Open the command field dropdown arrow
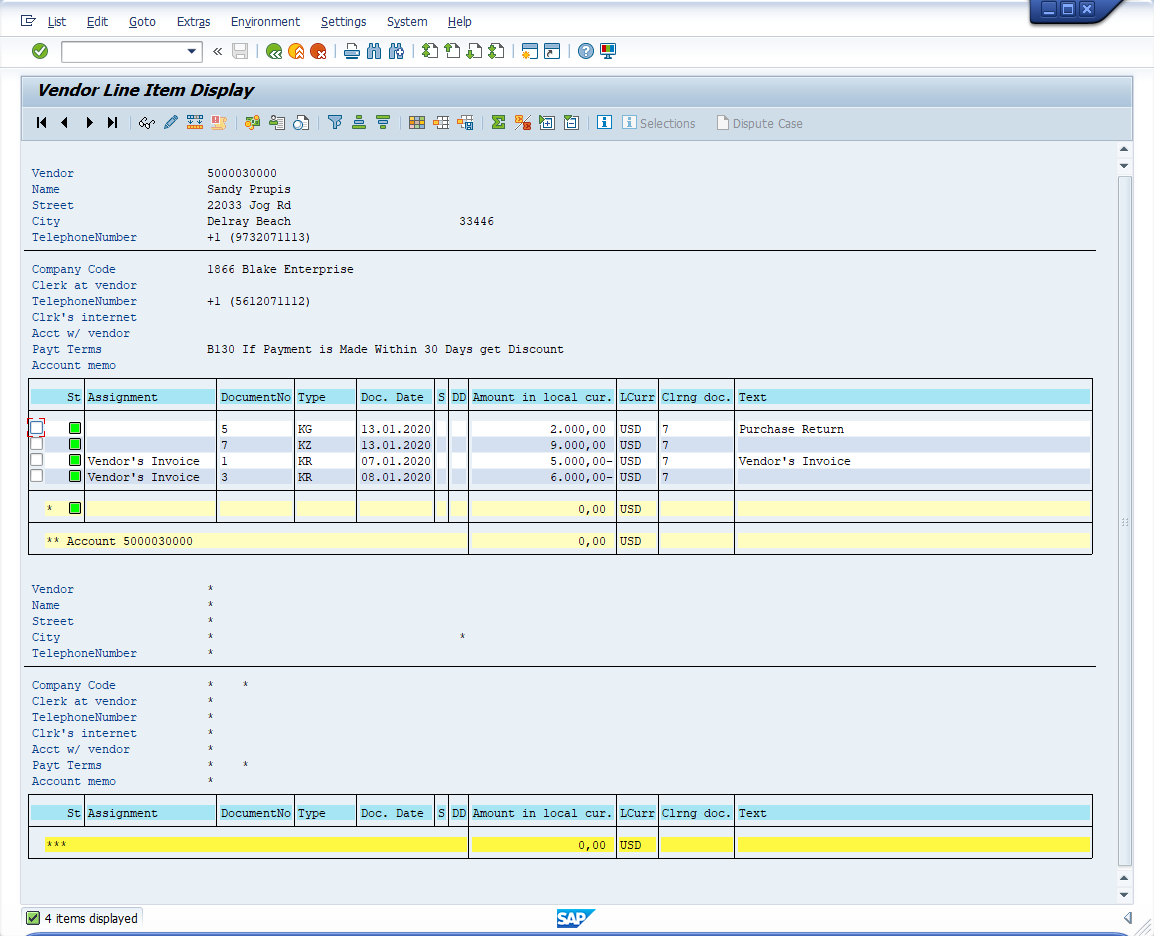The height and width of the screenshot is (936, 1154). (x=192, y=51)
